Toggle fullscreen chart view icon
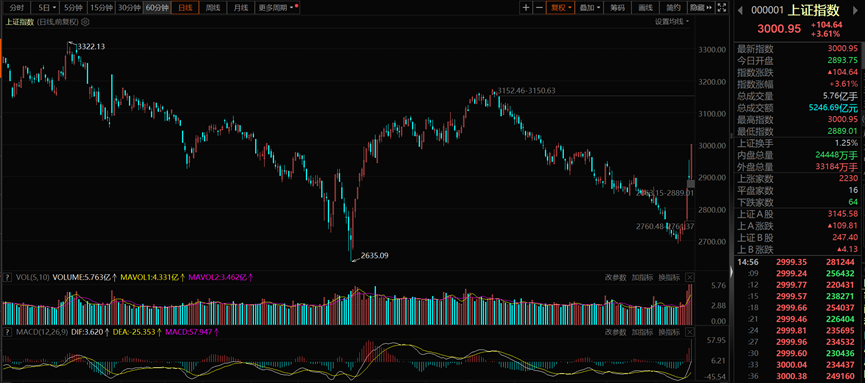 [723, 8]
